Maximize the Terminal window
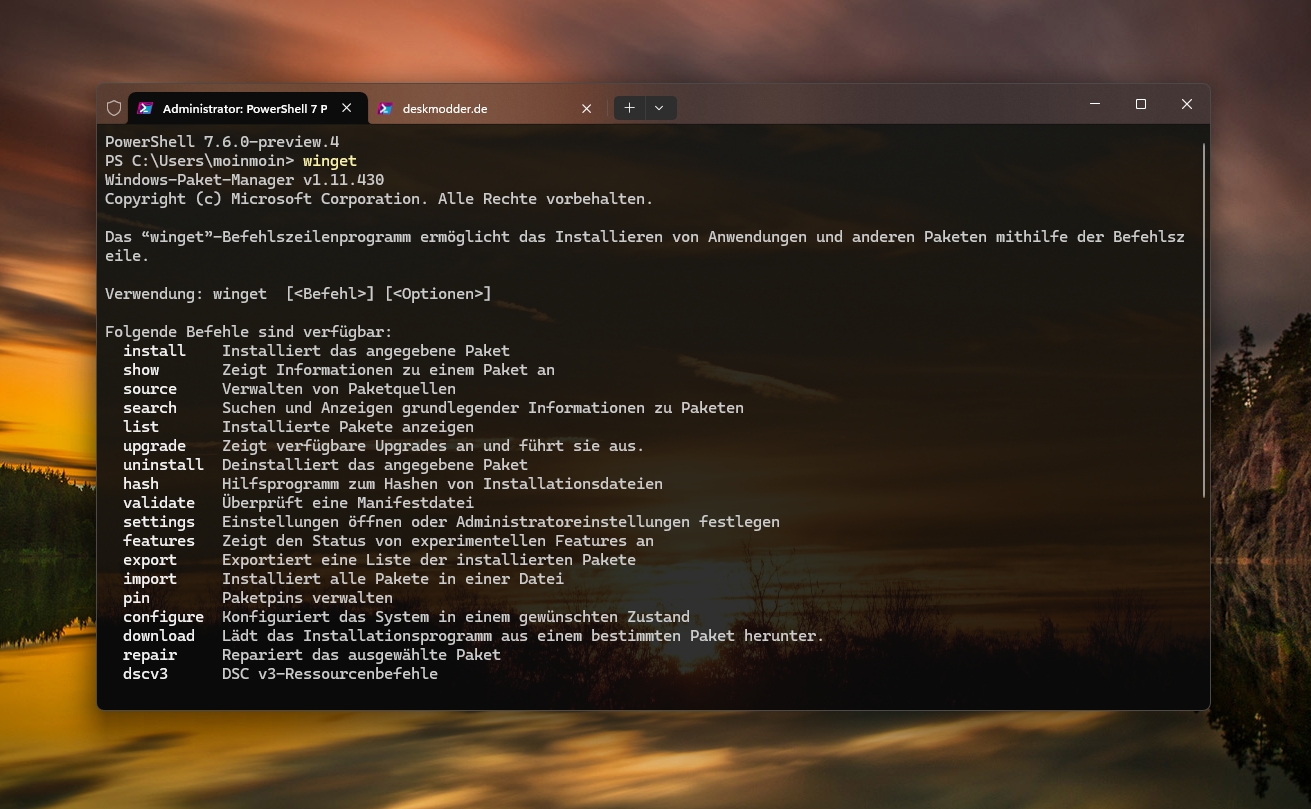This screenshot has height=809, width=1311. point(1141,104)
